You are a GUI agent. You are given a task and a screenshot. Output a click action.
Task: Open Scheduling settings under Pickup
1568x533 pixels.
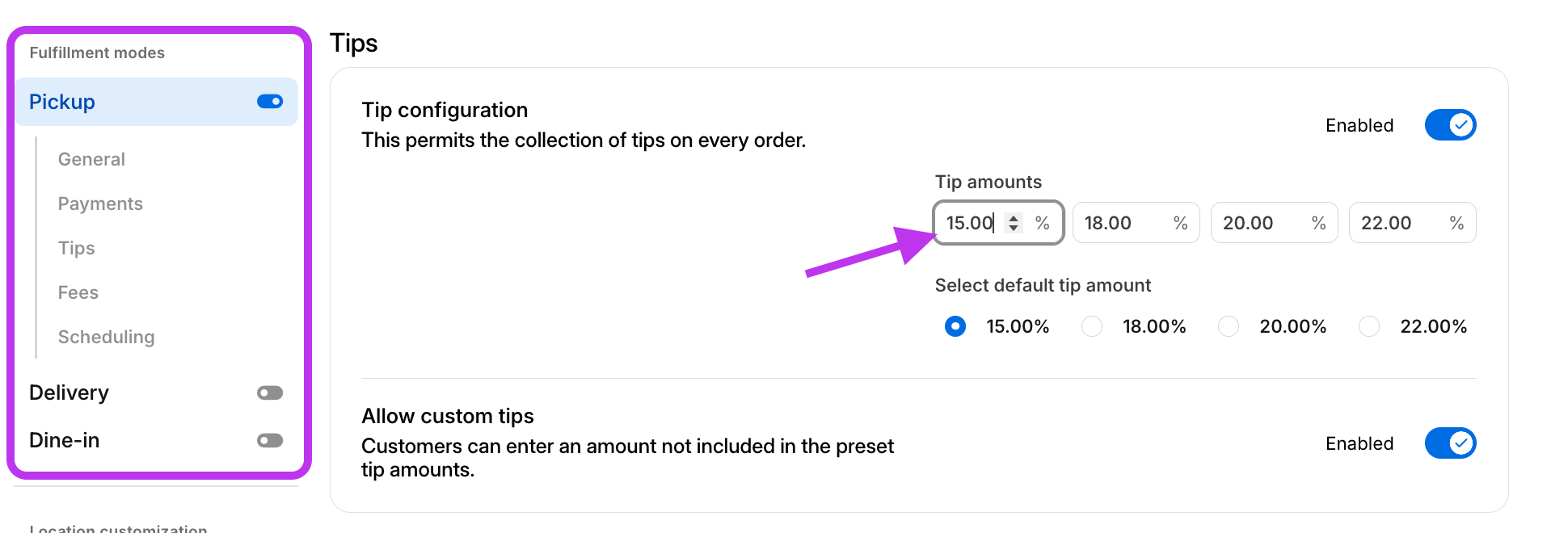tap(106, 337)
